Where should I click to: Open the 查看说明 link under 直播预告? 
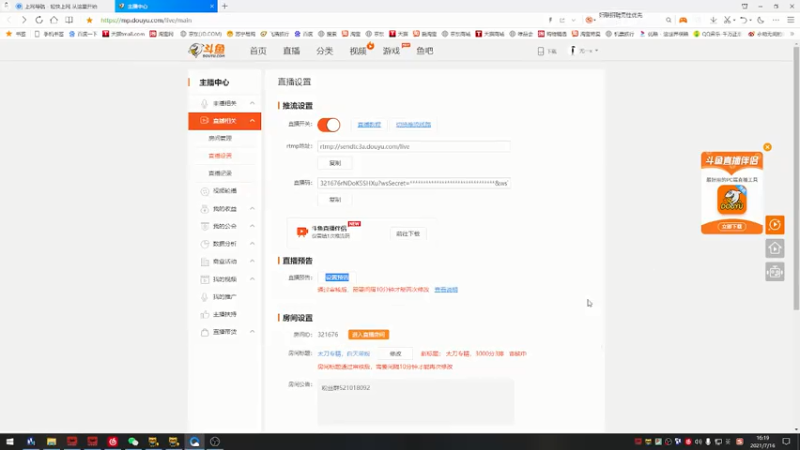446,290
